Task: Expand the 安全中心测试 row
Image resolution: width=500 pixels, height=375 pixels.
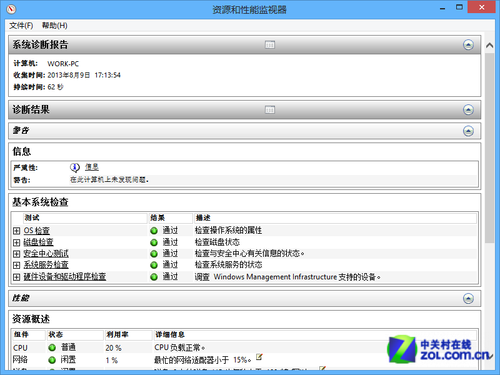Action: tap(17, 254)
